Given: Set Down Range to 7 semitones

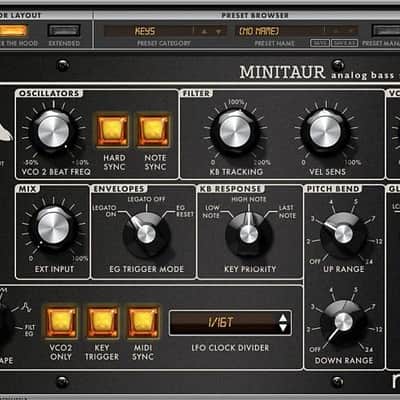Looking at the screenshot, I should point(373,307).
